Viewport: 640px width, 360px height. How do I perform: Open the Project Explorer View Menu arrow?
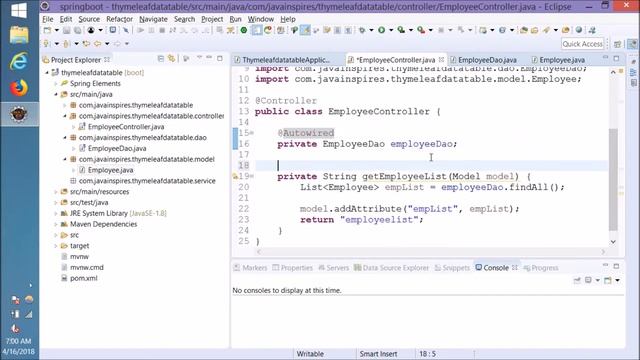point(199,58)
